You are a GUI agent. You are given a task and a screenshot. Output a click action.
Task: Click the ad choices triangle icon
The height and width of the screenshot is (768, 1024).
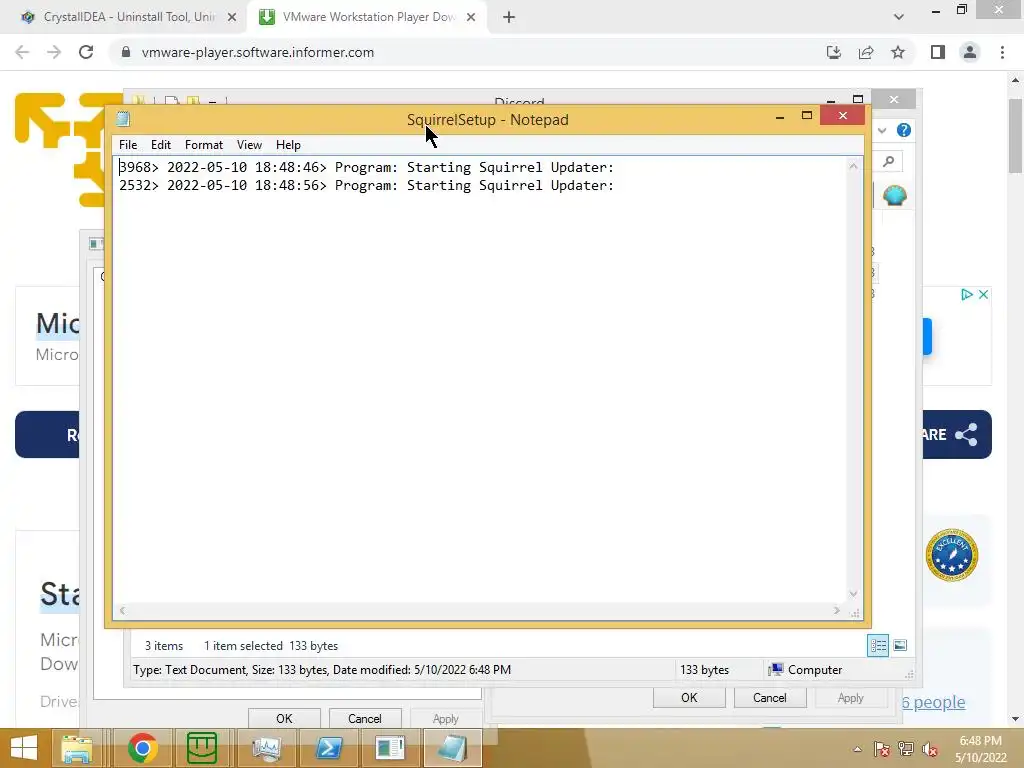(x=967, y=295)
